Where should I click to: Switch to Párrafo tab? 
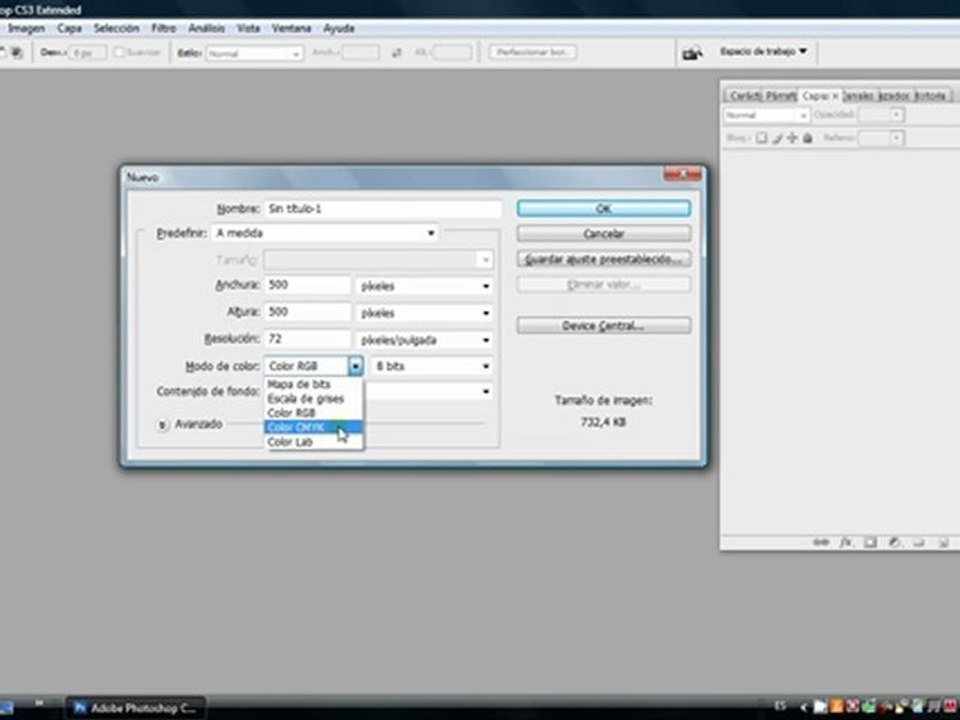(x=780, y=96)
